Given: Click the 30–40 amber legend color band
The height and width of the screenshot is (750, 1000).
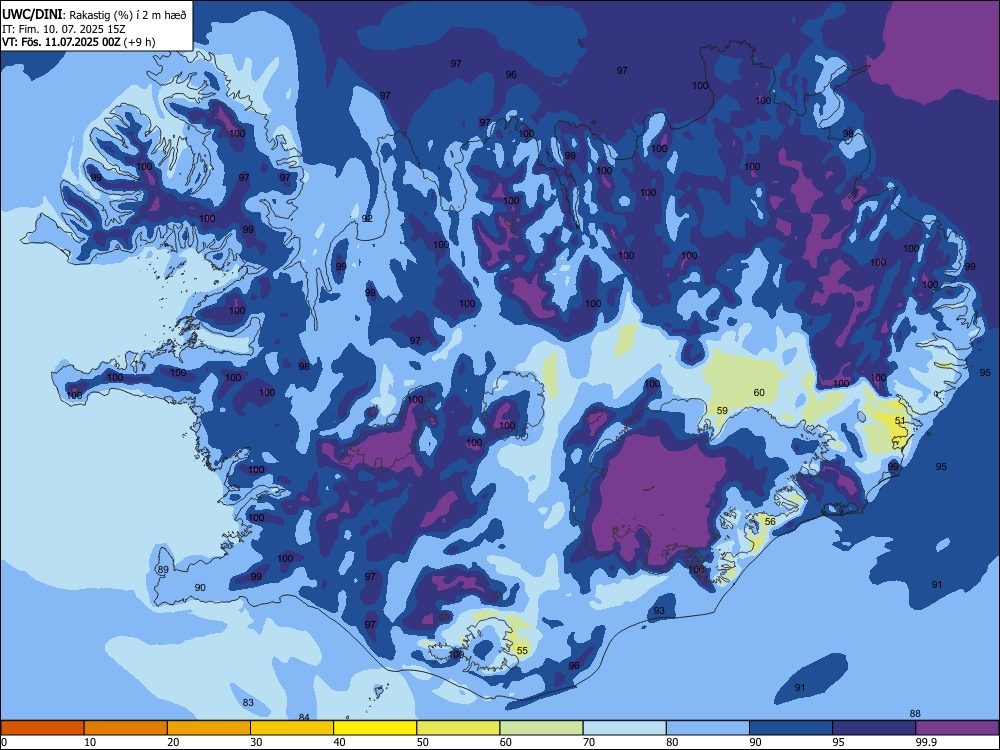Looking at the screenshot, I should [x=292, y=728].
